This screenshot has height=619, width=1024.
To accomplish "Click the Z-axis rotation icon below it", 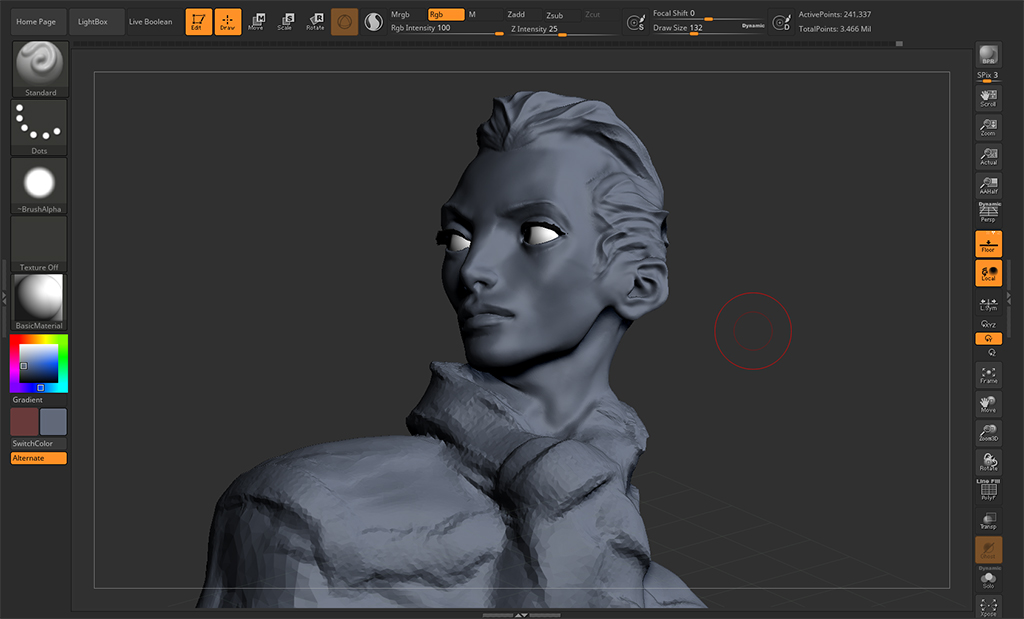I will pyautogui.click(x=991, y=353).
